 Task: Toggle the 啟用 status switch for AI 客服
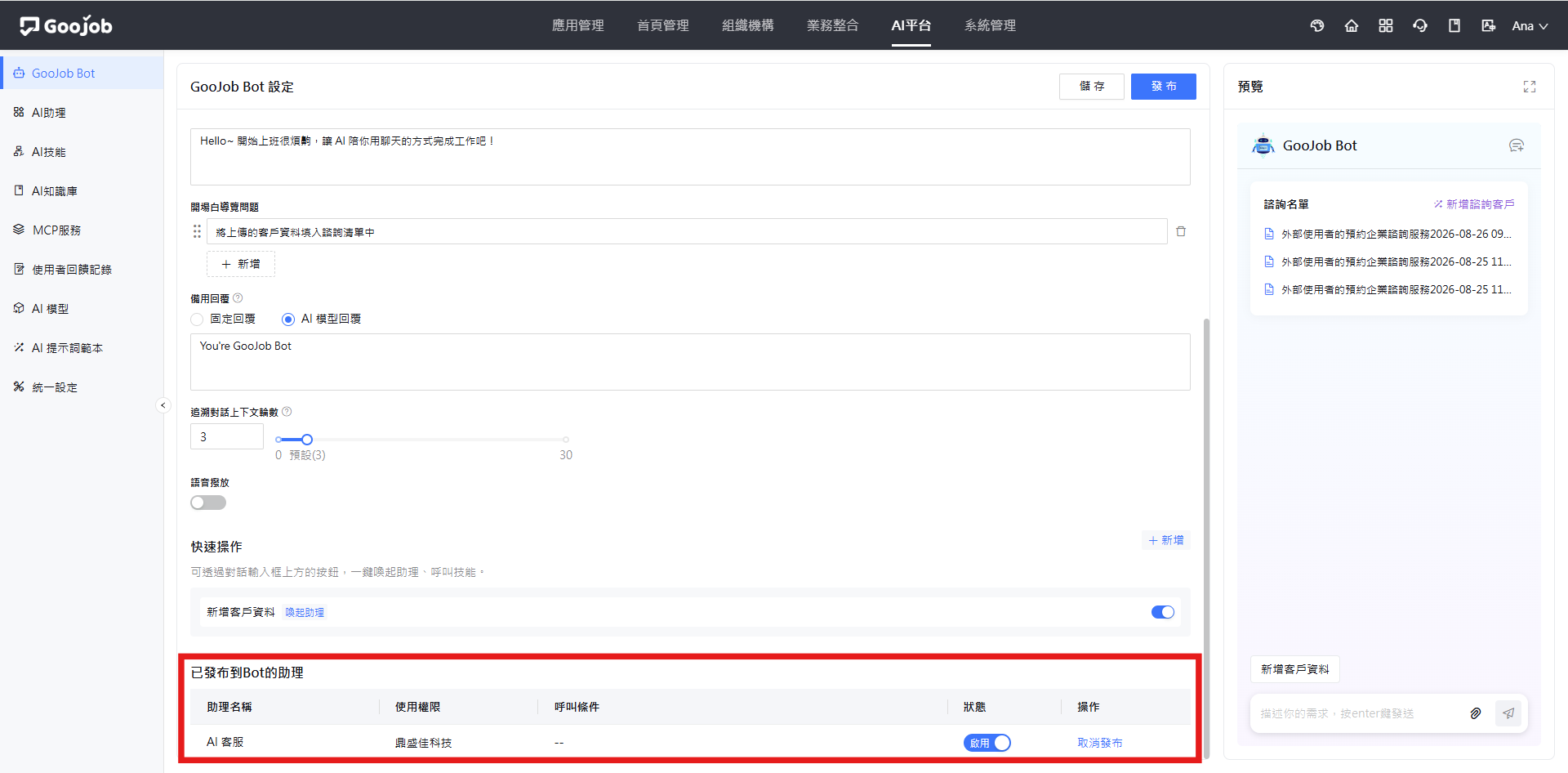pyautogui.click(x=987, y=743)
